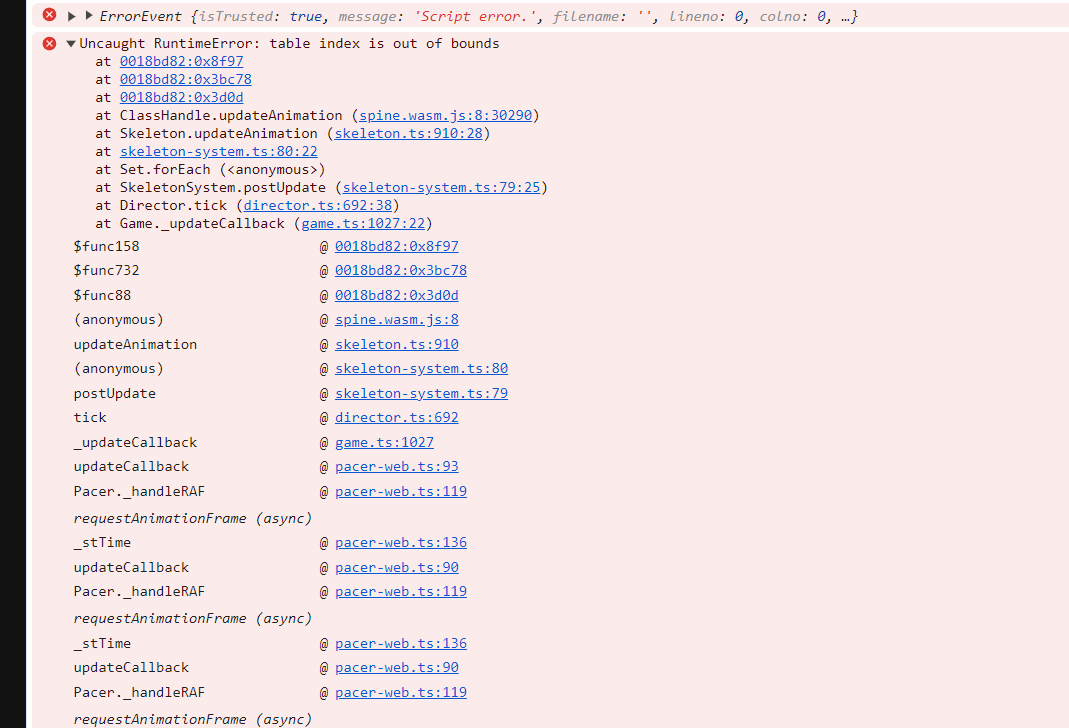This screenshot has height=728, width=1069.
Task: Click the $func732 call frame name
Action: click(106, 271)
